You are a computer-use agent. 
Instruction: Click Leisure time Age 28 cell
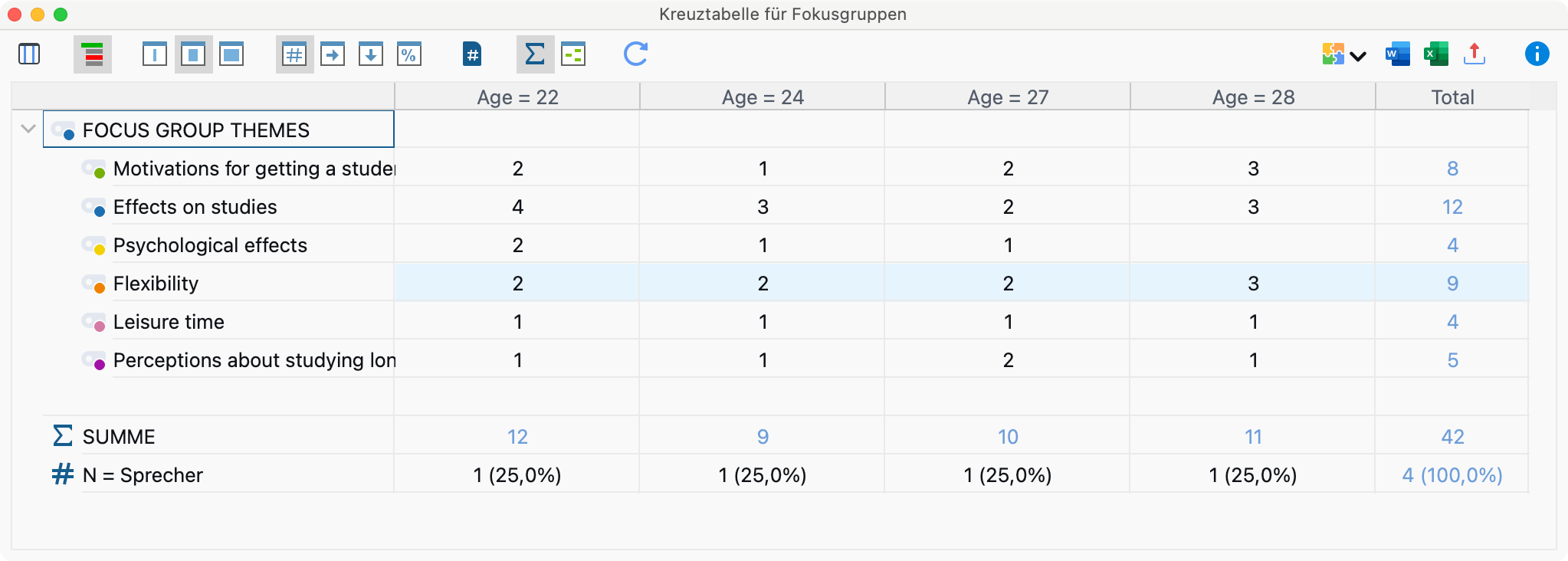pos(1253,322)
